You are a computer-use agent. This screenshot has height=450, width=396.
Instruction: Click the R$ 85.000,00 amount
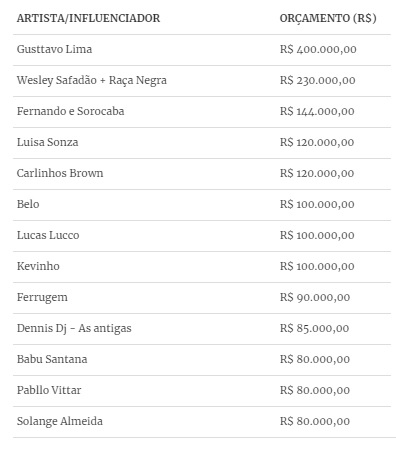point(314,328)
